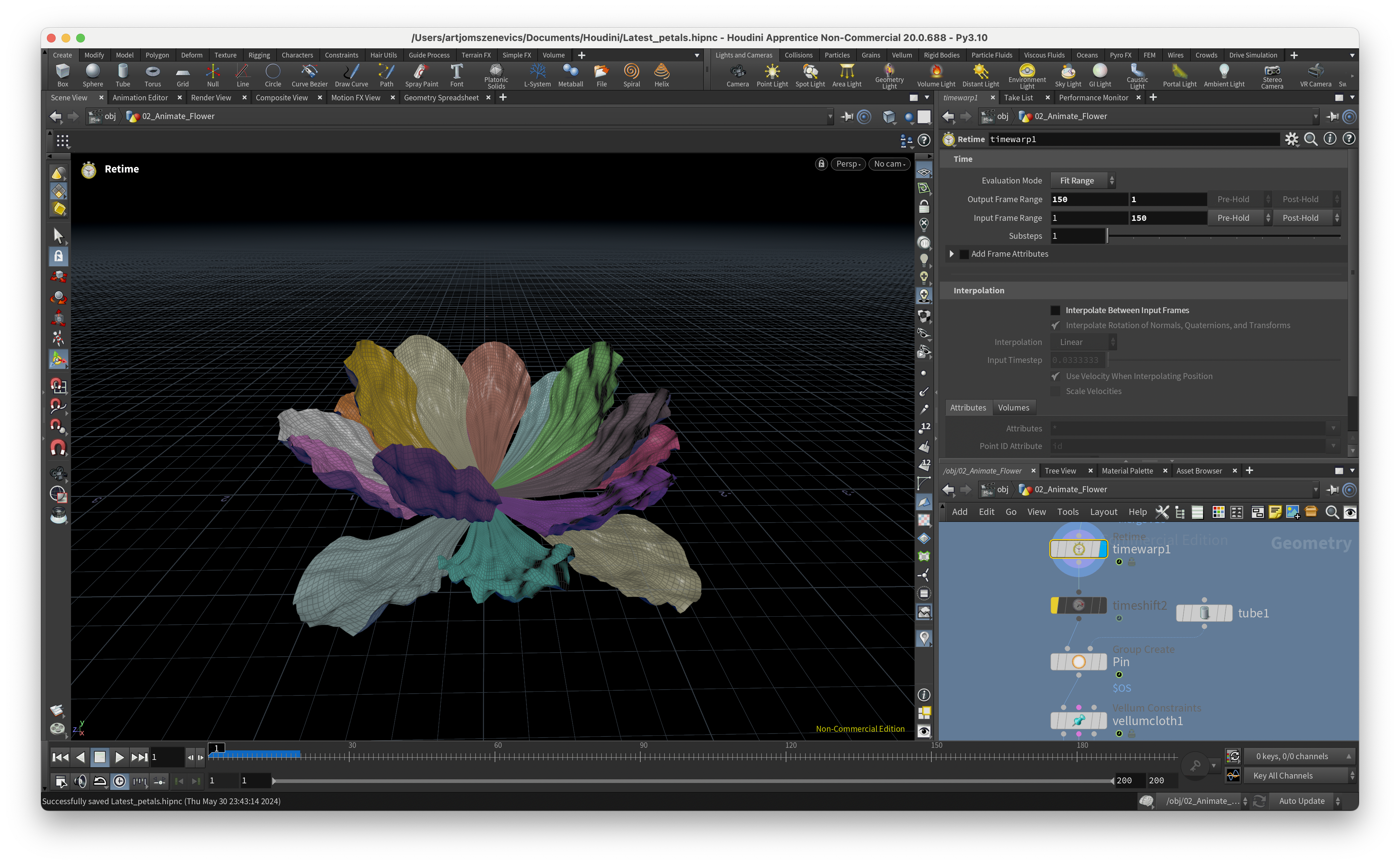Expand the Add Frame Attributes section
The width and height of the screenshot is (1400, 865).
click(x=951, y=254)
